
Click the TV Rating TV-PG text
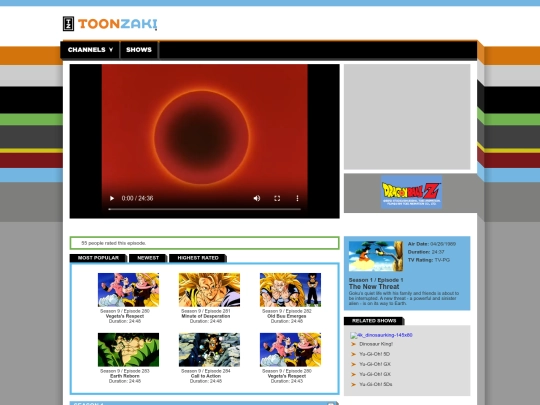click(x=429, y=260)
